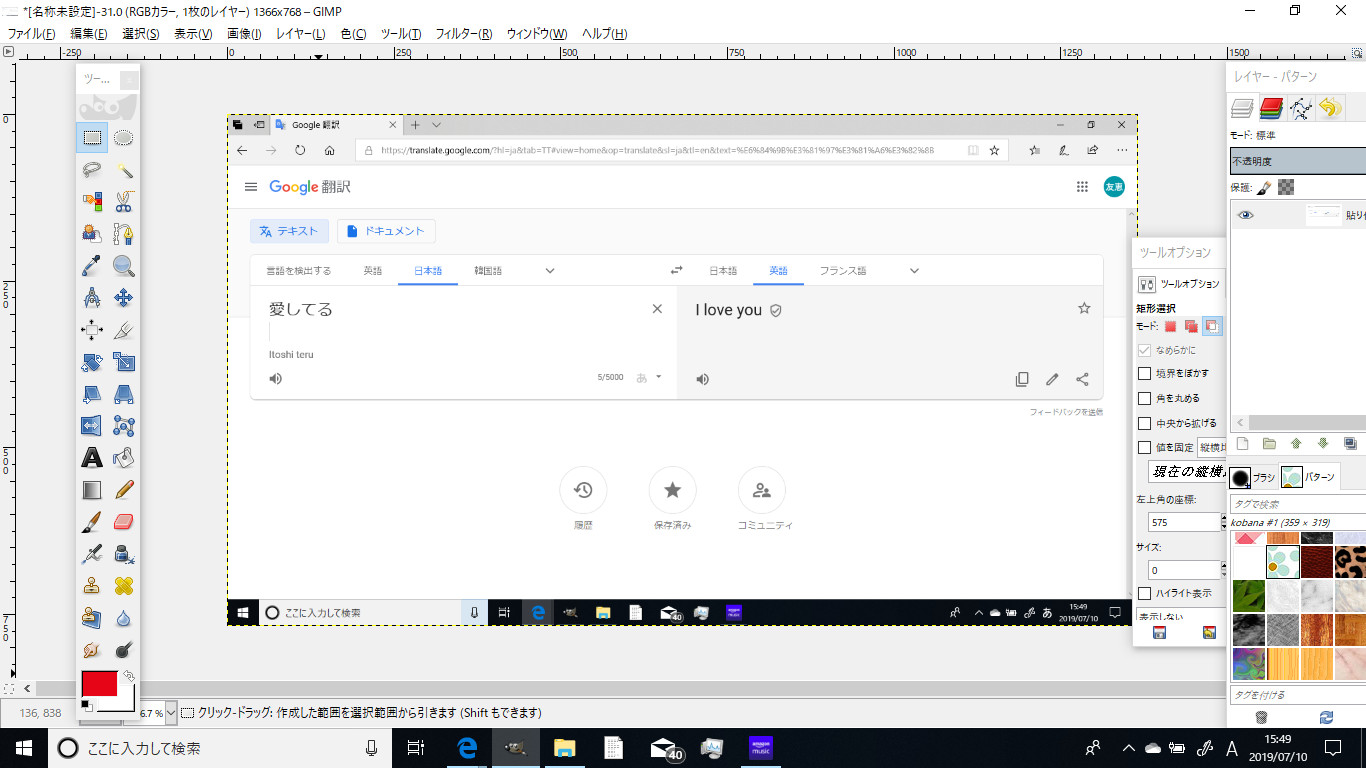Select the Fuzzy Select magic wand tool

pyautogui.click(x=124, y=170)
